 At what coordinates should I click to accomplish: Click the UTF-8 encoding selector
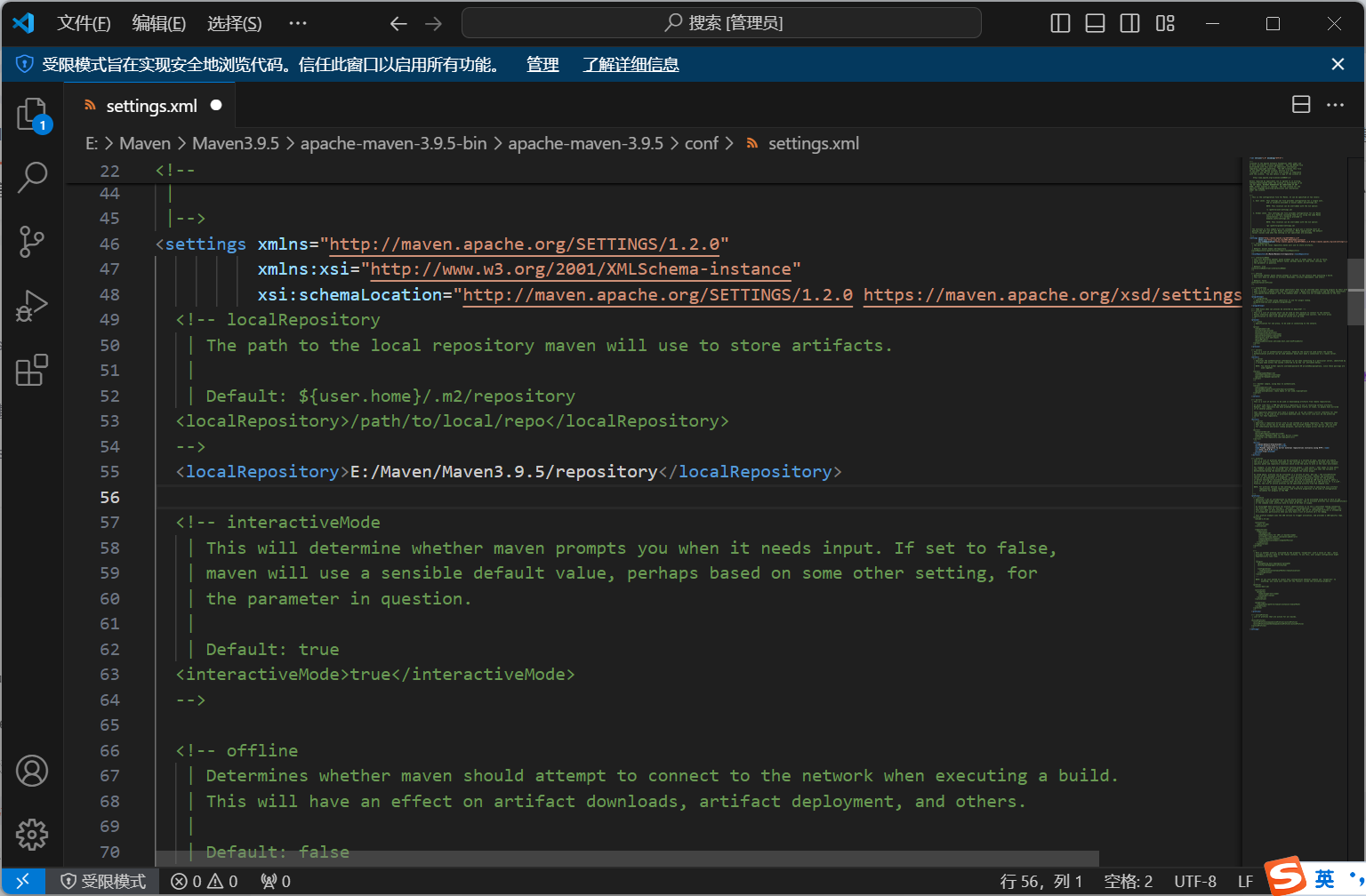(1195, 881)
